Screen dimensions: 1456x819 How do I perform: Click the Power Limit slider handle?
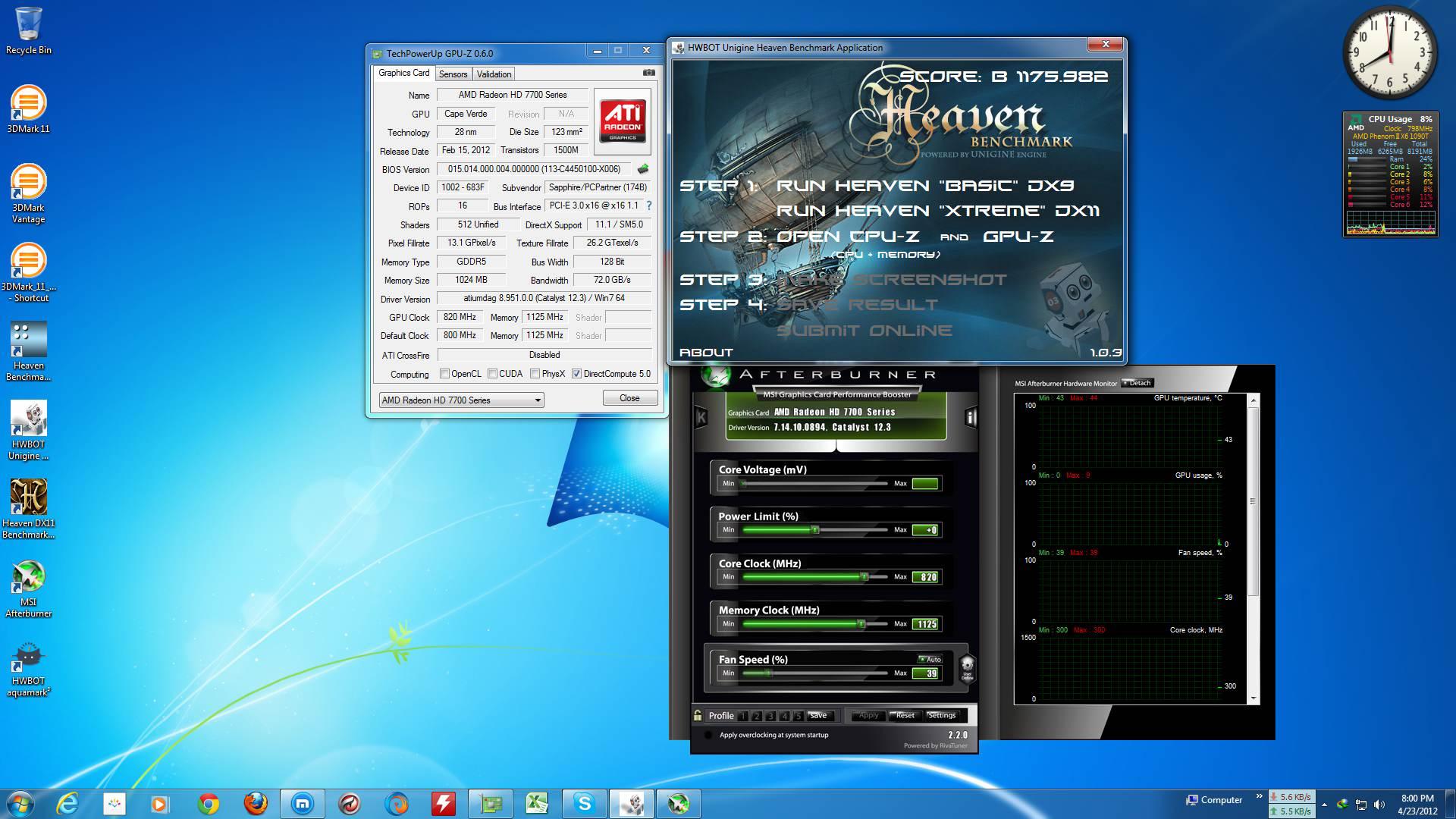(815, 529)
